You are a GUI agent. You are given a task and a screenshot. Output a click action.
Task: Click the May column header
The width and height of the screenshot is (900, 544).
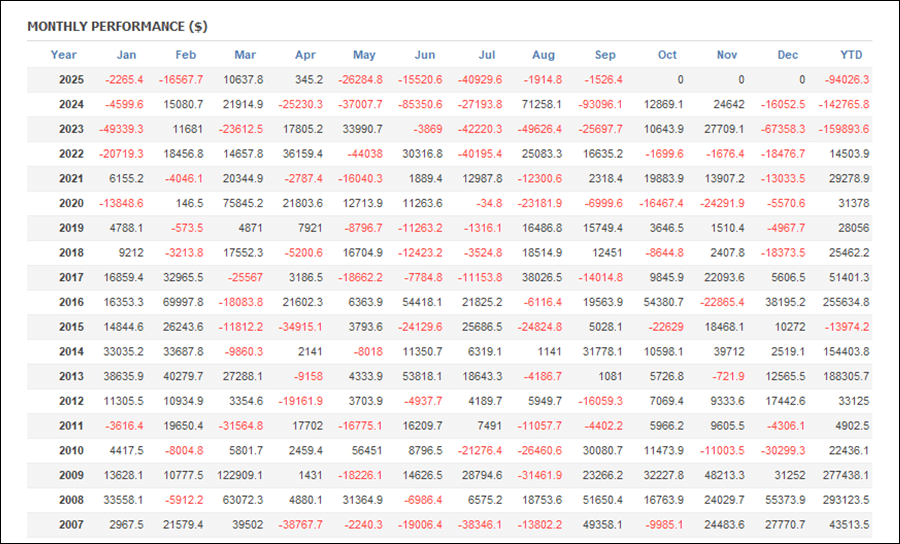[364, 55]
